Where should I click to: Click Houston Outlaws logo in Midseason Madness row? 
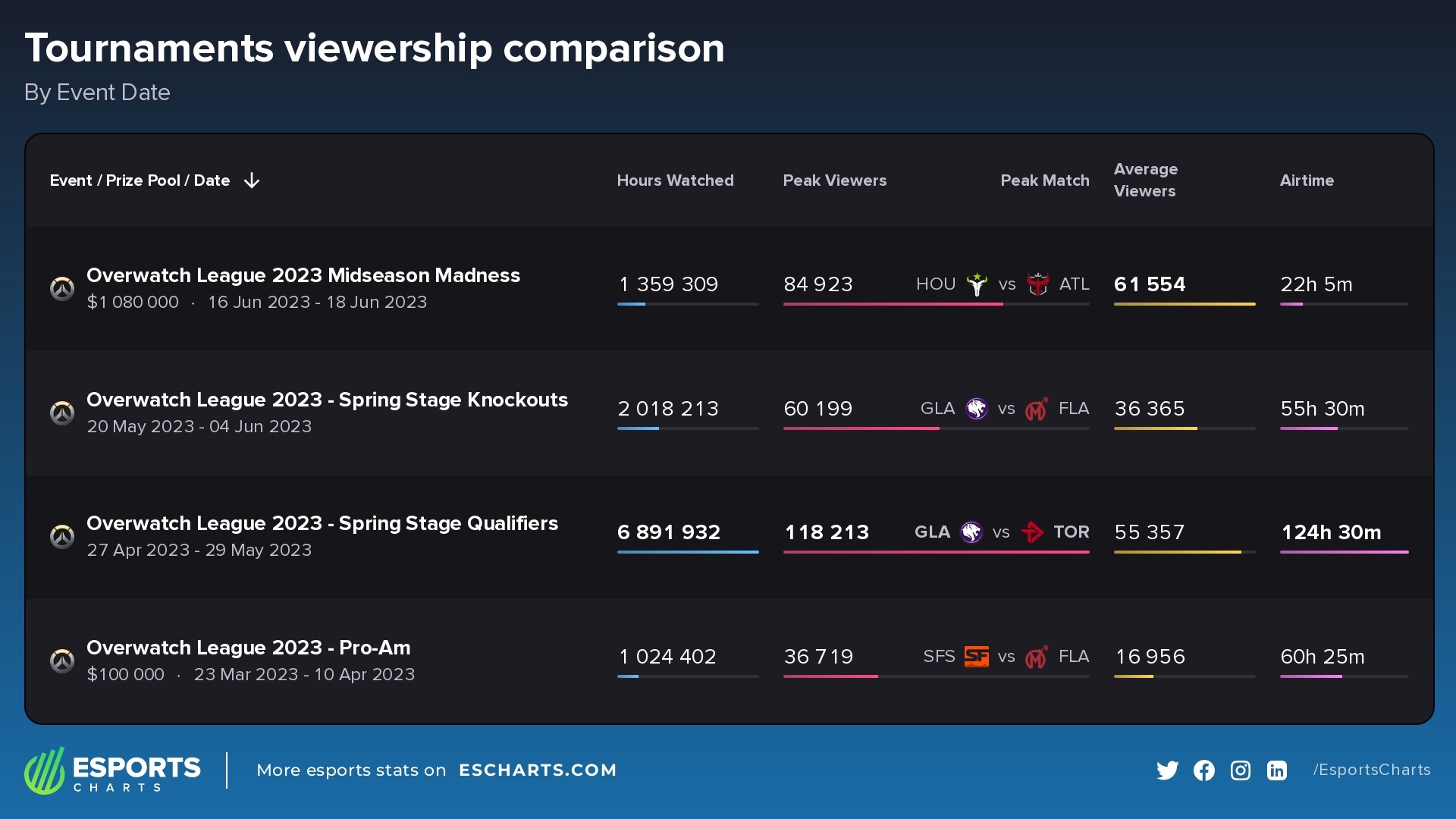tap(977, 284)
